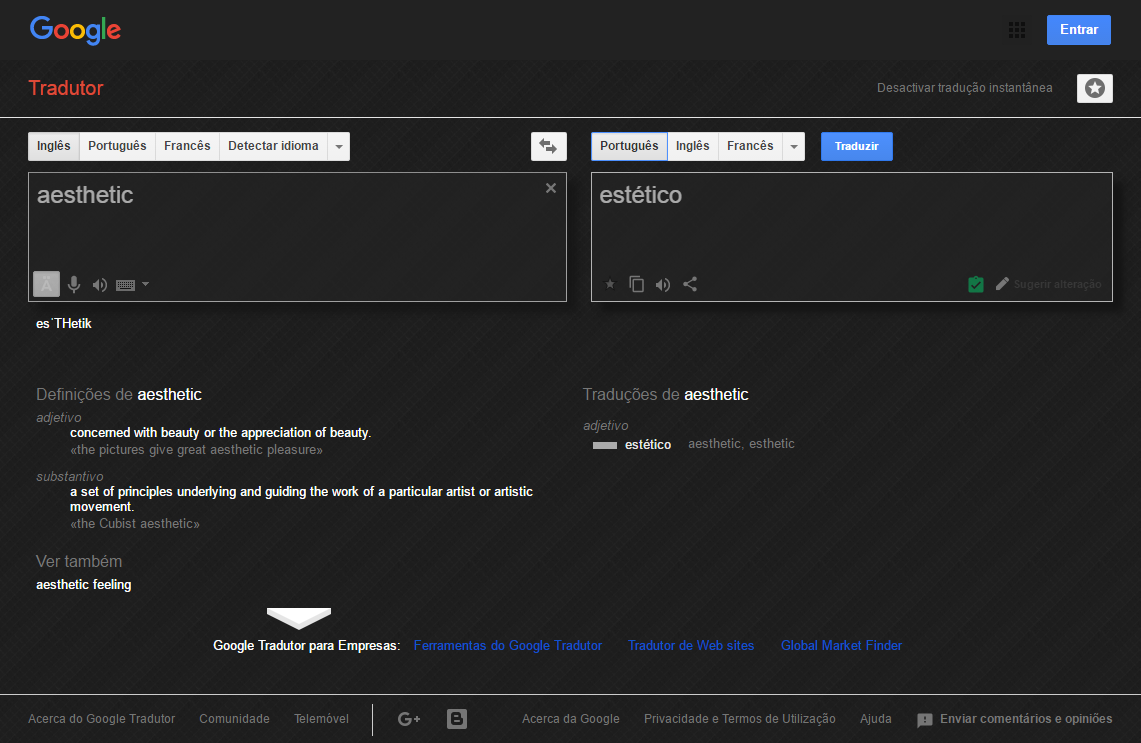Image resolution: width=1141 pixels, height=743 pixels.
Task: Click Sugerir alteração pencil link
Action: [x=1049, y=284]
